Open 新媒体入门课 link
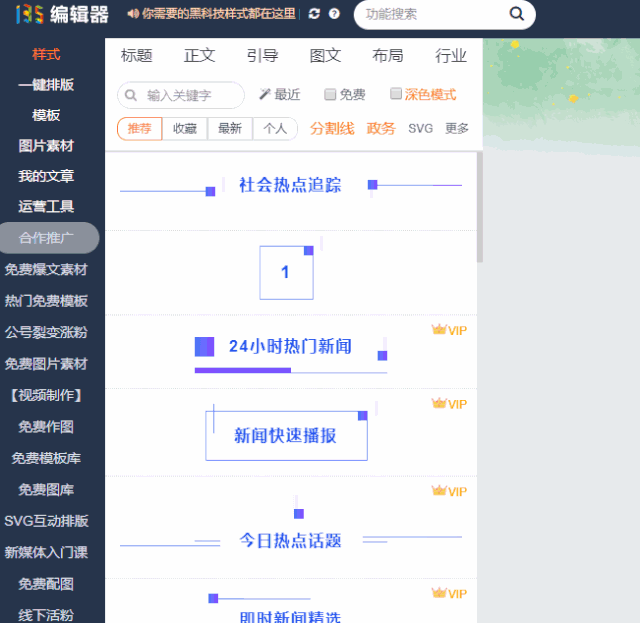This screenshot has width=640, height=623. click(46, 552)
